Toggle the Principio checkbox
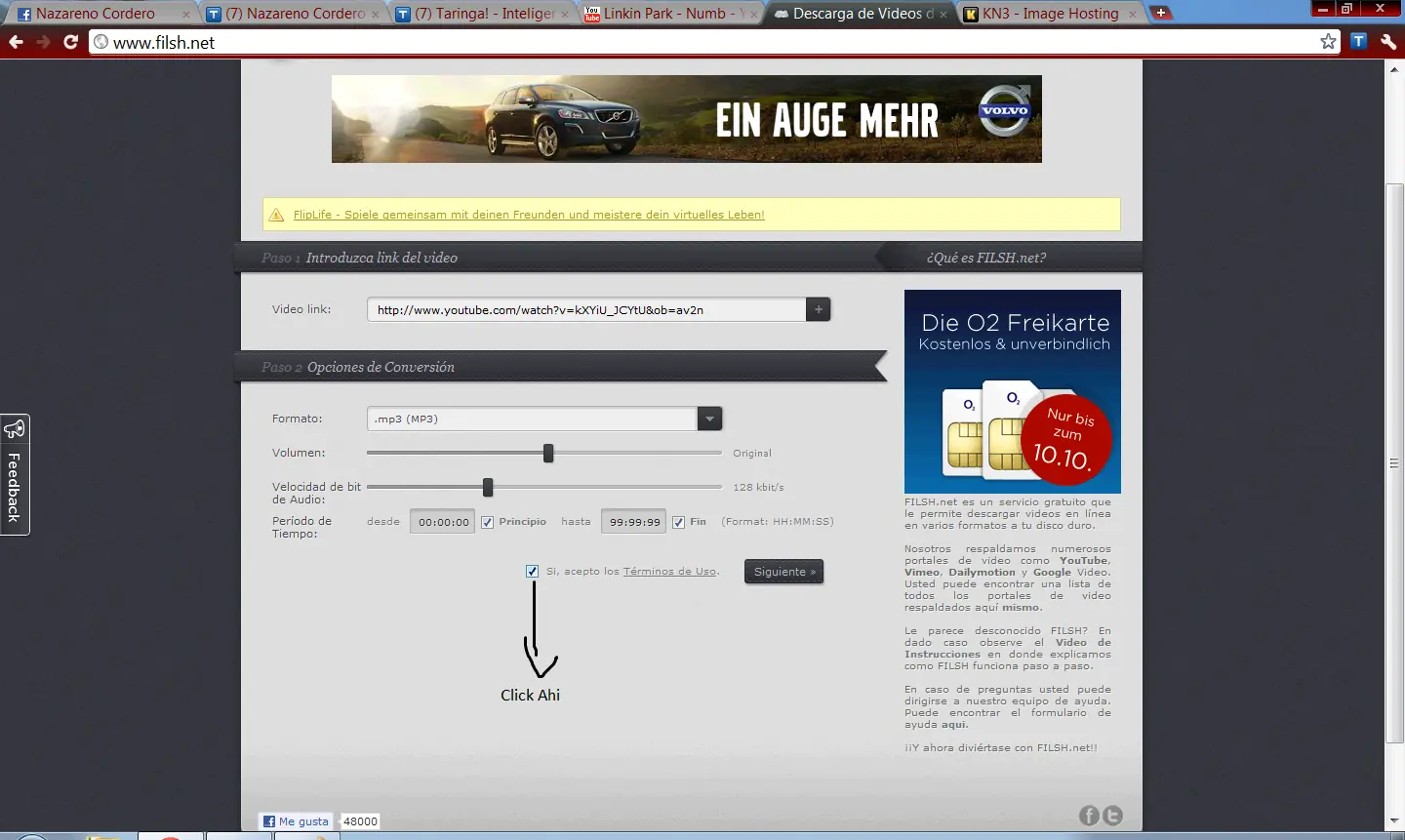 click(487, 522)
